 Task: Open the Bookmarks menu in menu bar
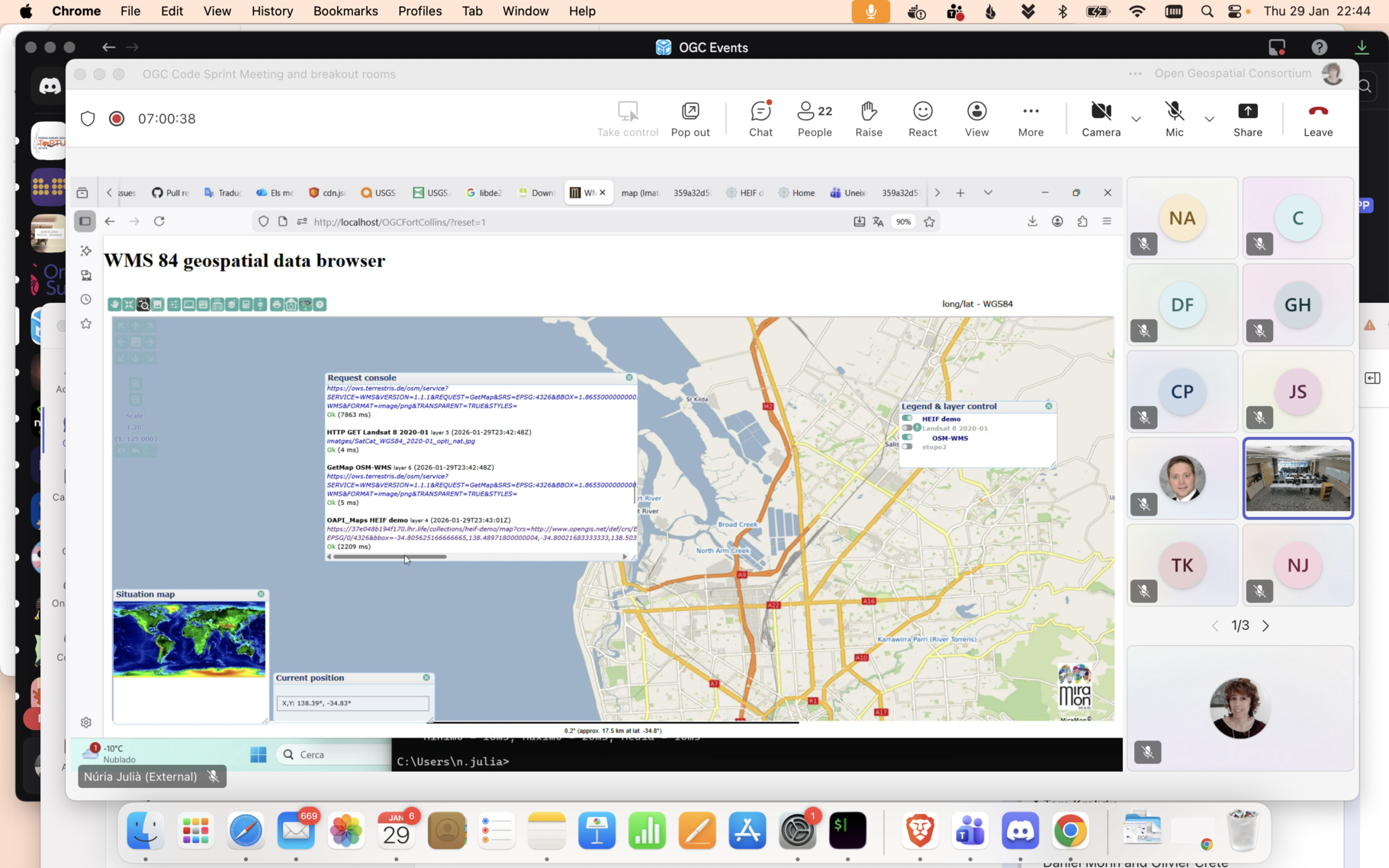pos(345,11)
